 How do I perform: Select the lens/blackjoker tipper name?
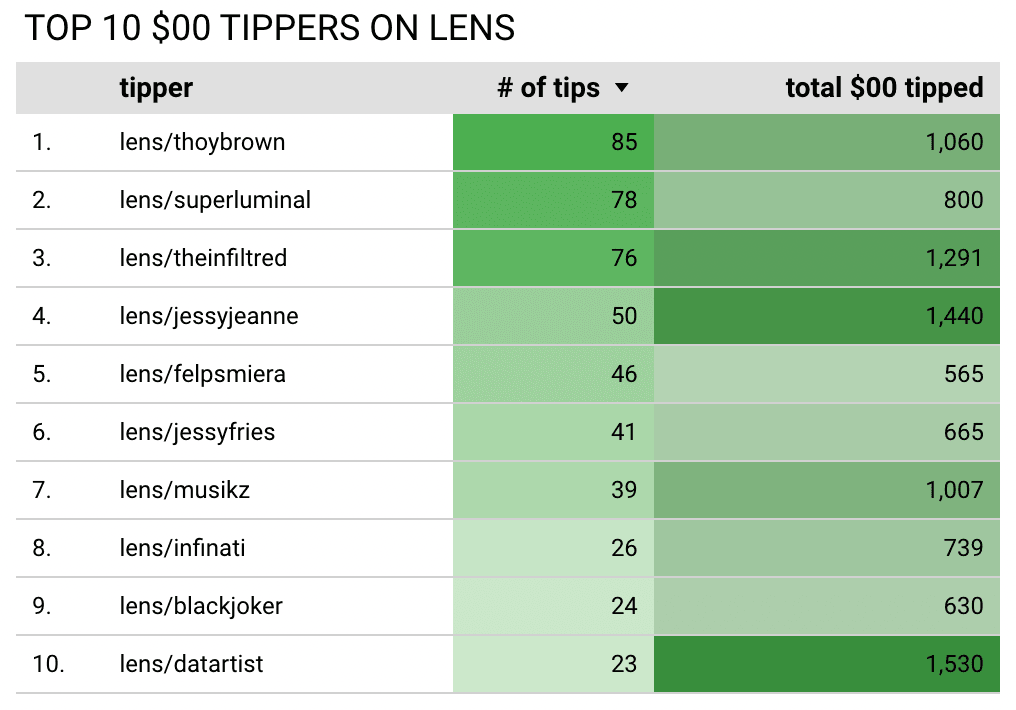pos(201,606)
